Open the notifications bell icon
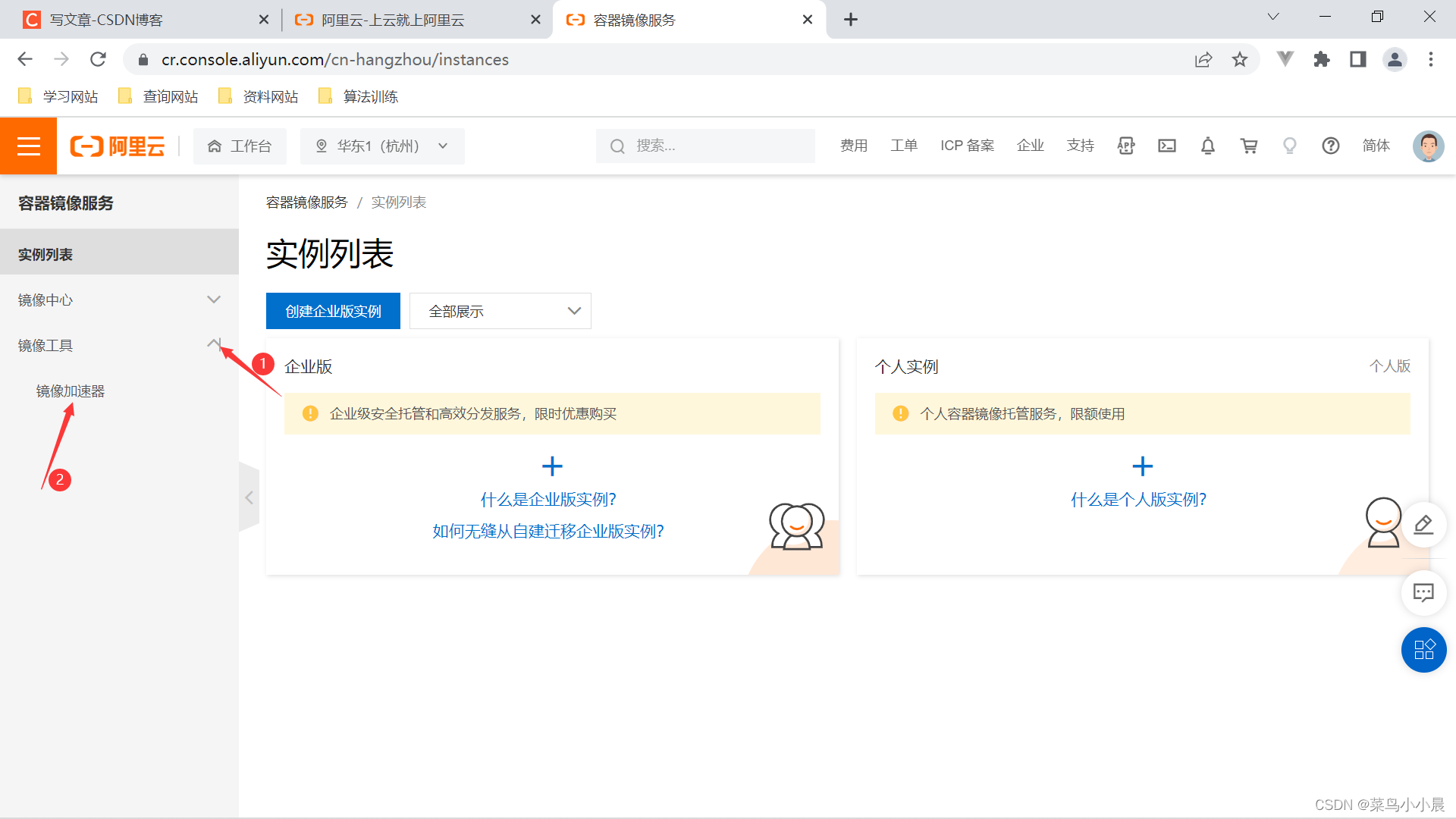The height and width of the screenshot is (819, 1456). [1208, 146]
